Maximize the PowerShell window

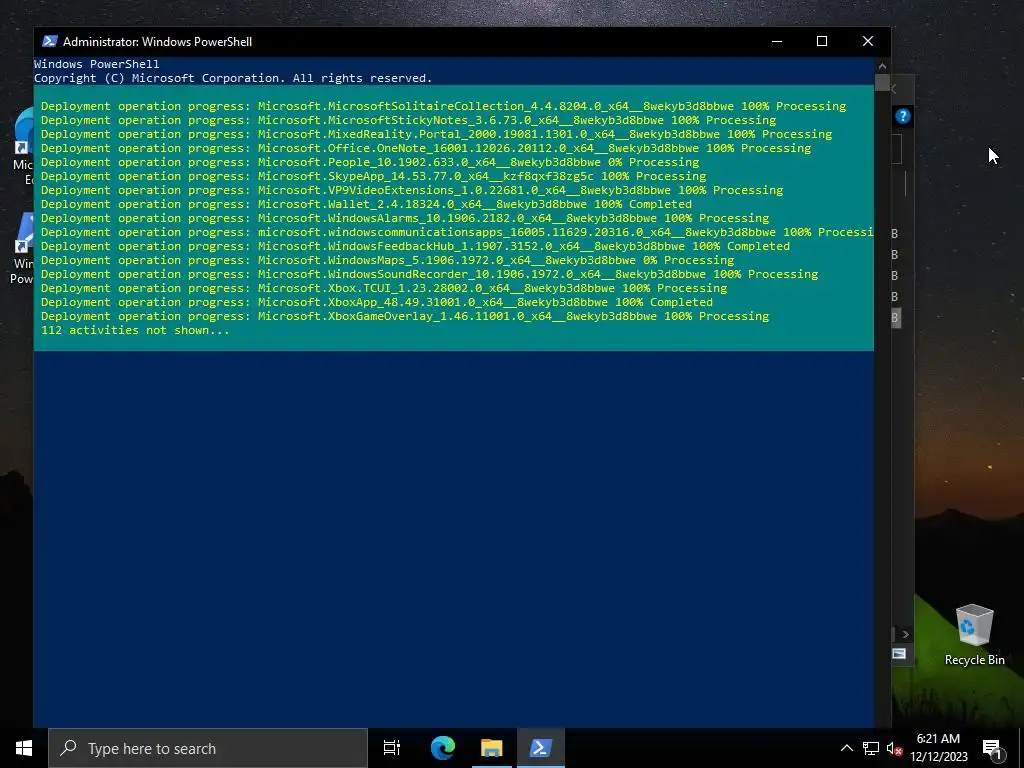tap(822, 41)
